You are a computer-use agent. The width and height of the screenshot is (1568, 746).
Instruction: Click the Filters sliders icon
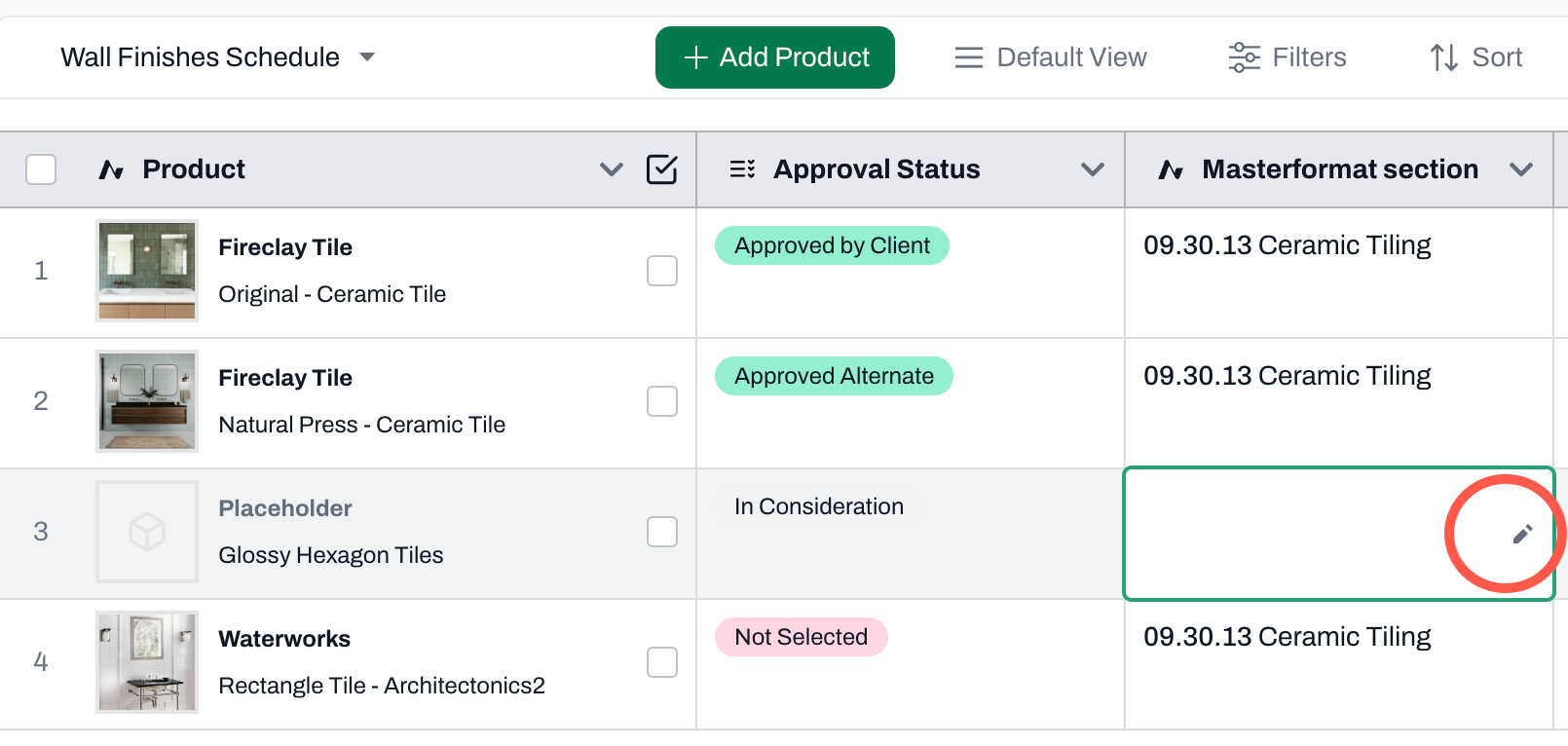coord(1244,57)
